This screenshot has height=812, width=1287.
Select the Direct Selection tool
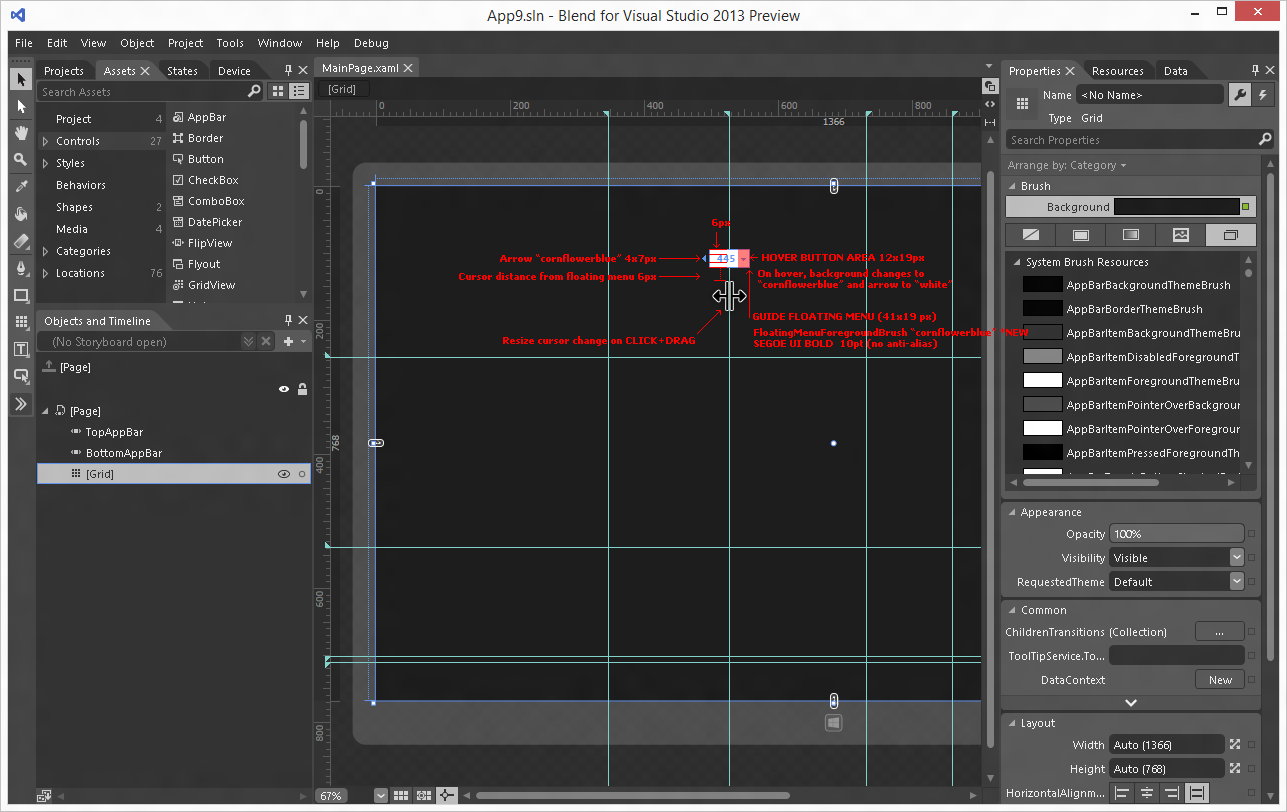pyautogui.click(x=21, y=106)
